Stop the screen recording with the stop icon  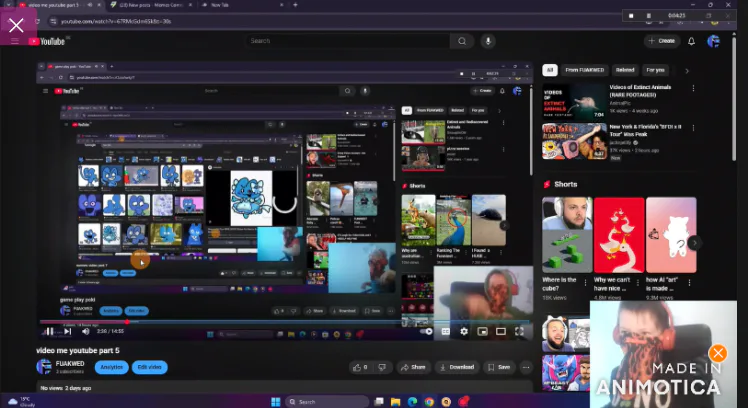coord(631,16)
